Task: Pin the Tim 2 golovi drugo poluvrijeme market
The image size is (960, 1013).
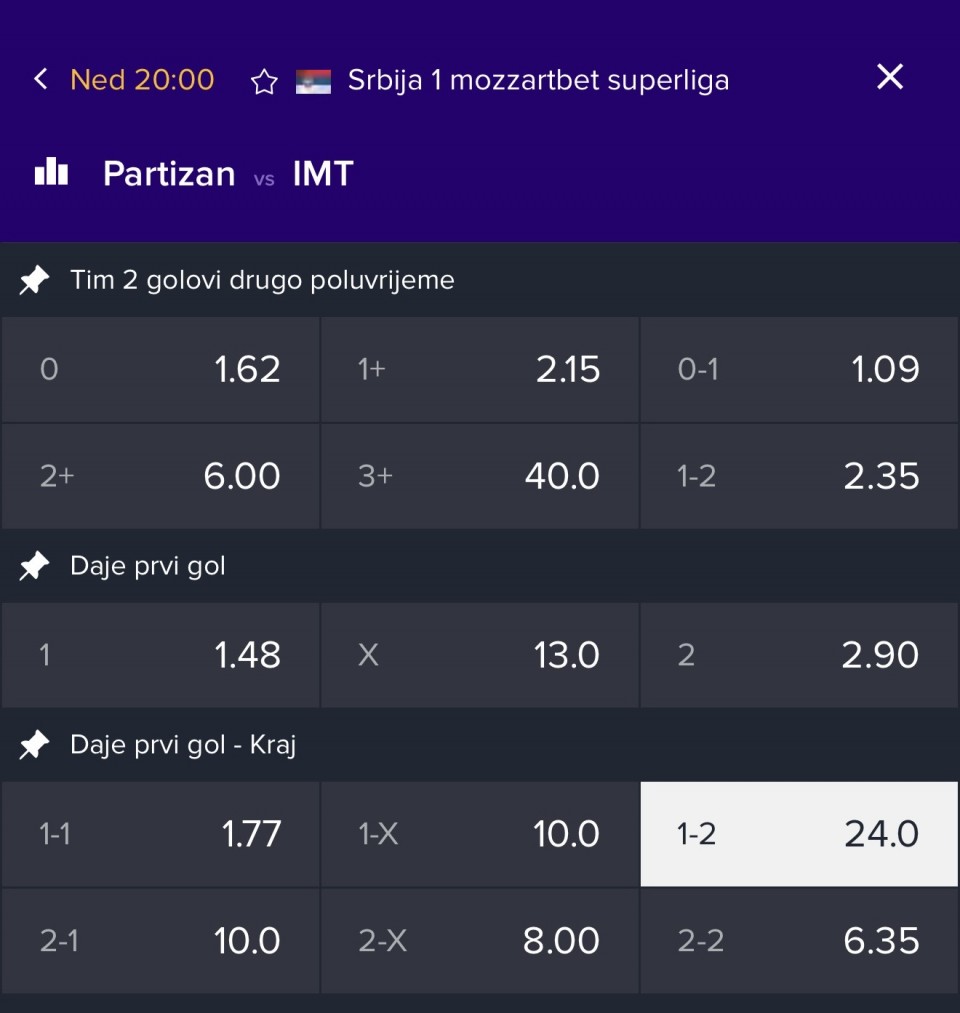Action: [34, 280]
